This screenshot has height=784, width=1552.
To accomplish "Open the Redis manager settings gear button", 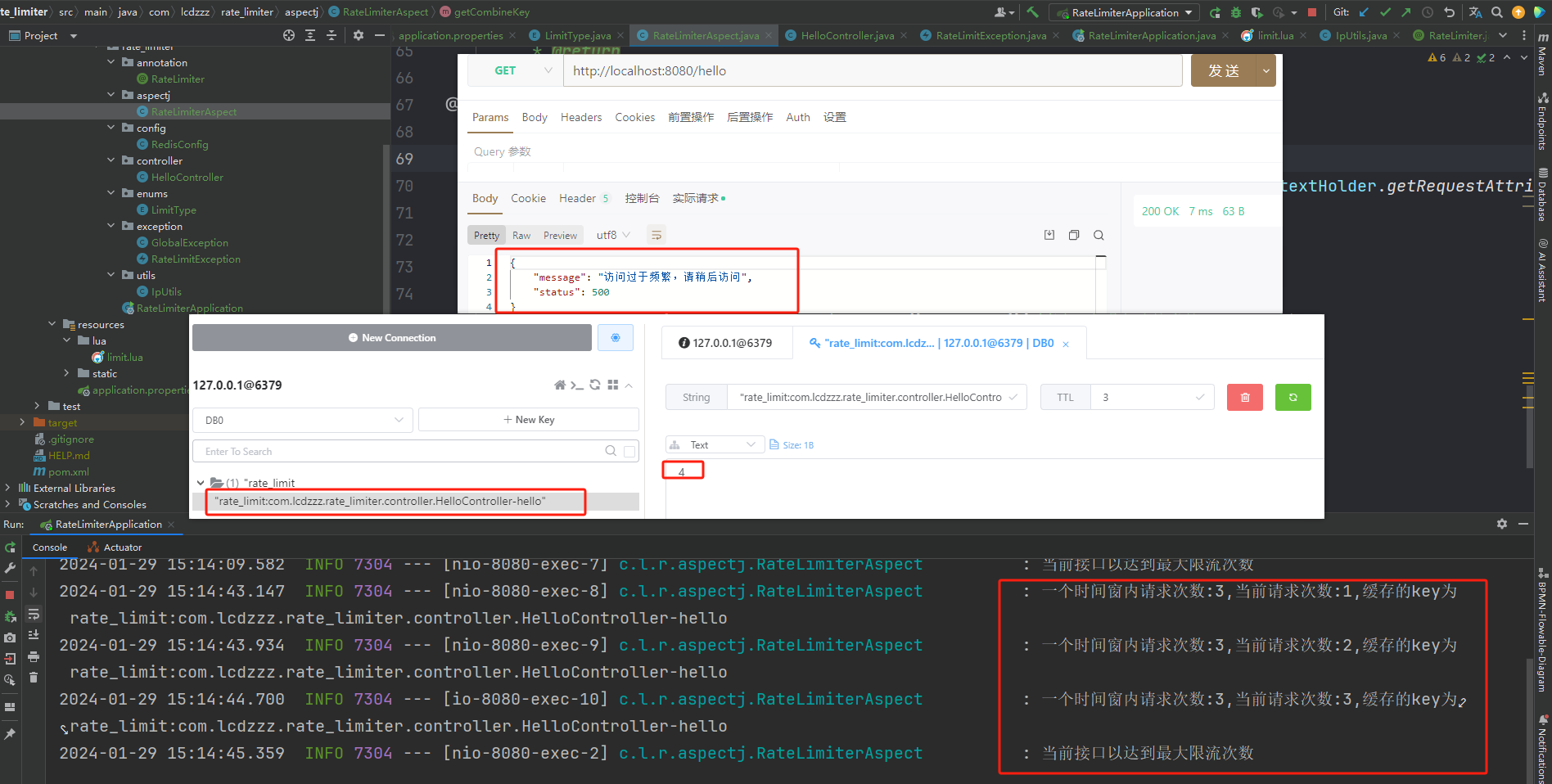I will [x=615, y=338].
